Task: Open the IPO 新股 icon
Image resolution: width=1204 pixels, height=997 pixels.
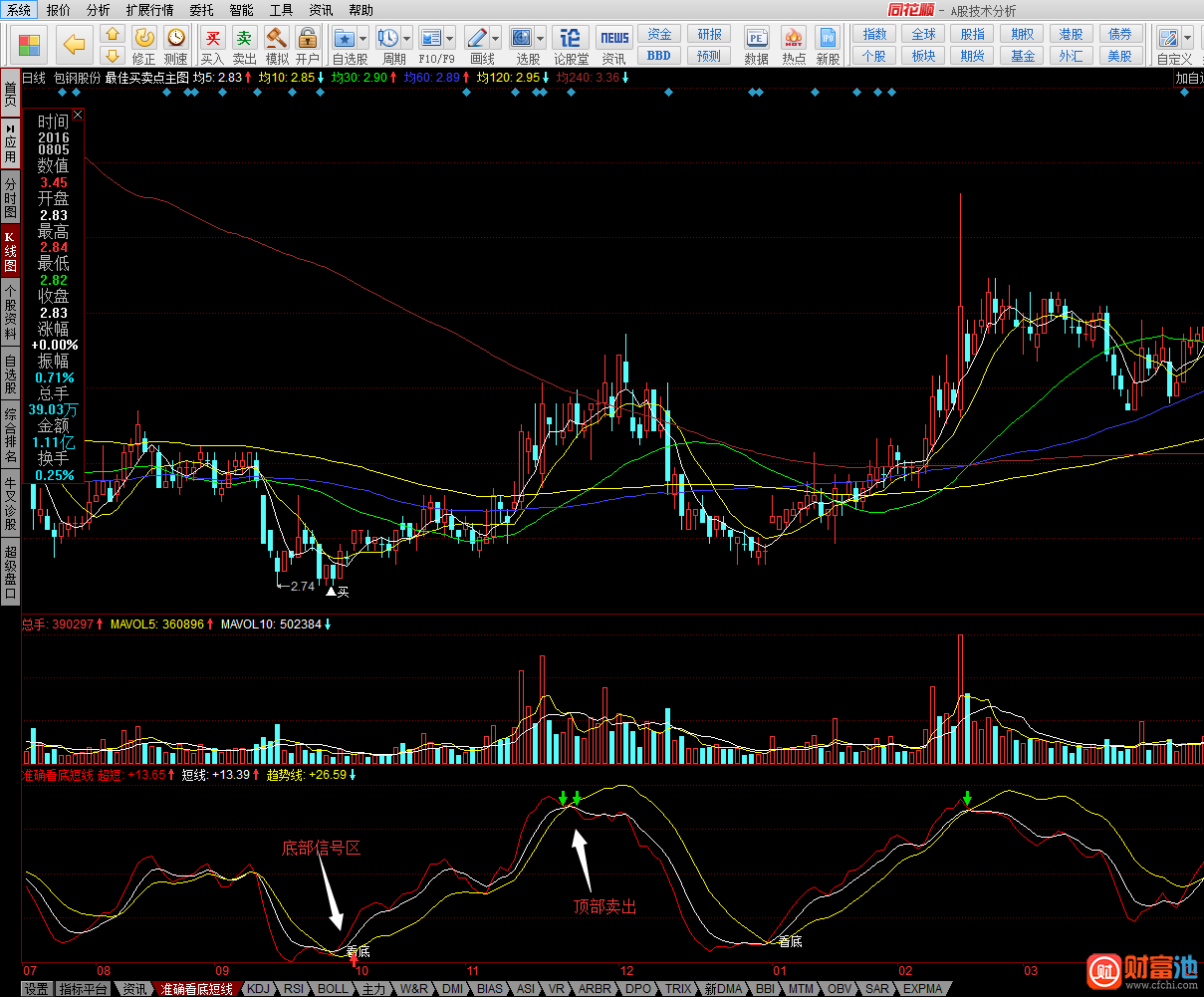Action: coord(828,38)
